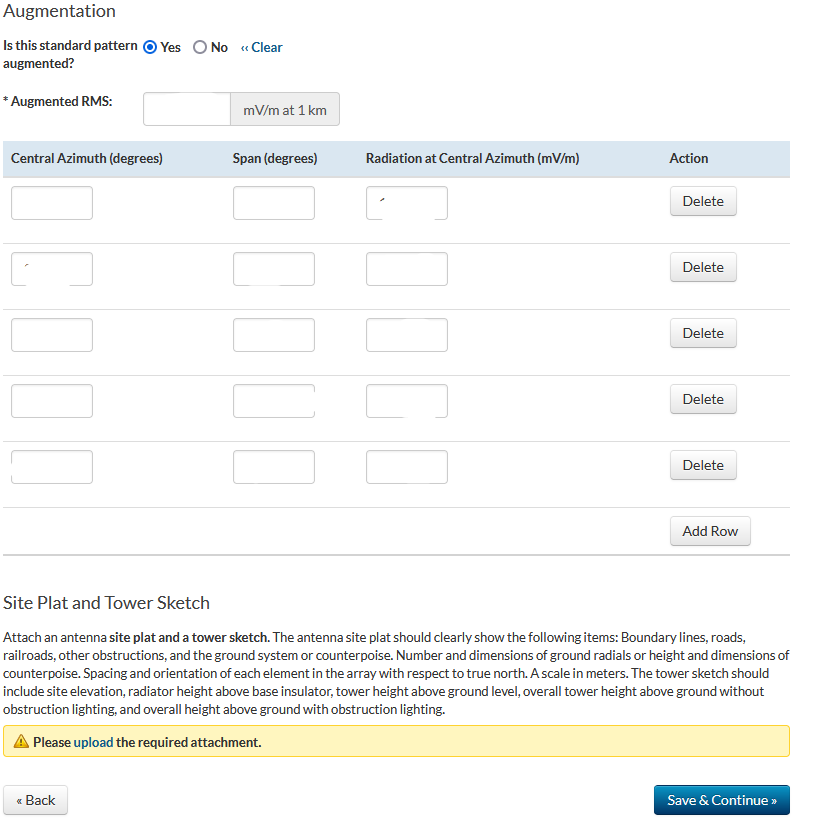Delete the fourth augmentation row

[x=703, y=399]
